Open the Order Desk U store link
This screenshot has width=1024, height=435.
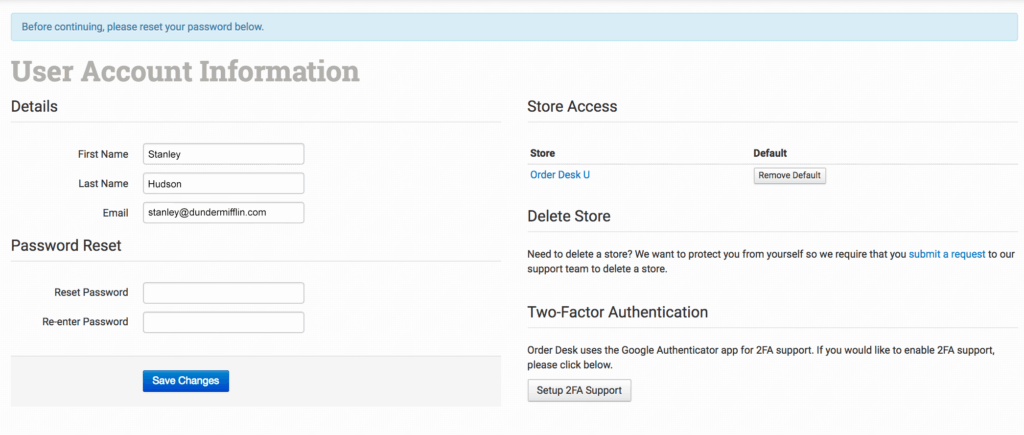pos(559,175)
